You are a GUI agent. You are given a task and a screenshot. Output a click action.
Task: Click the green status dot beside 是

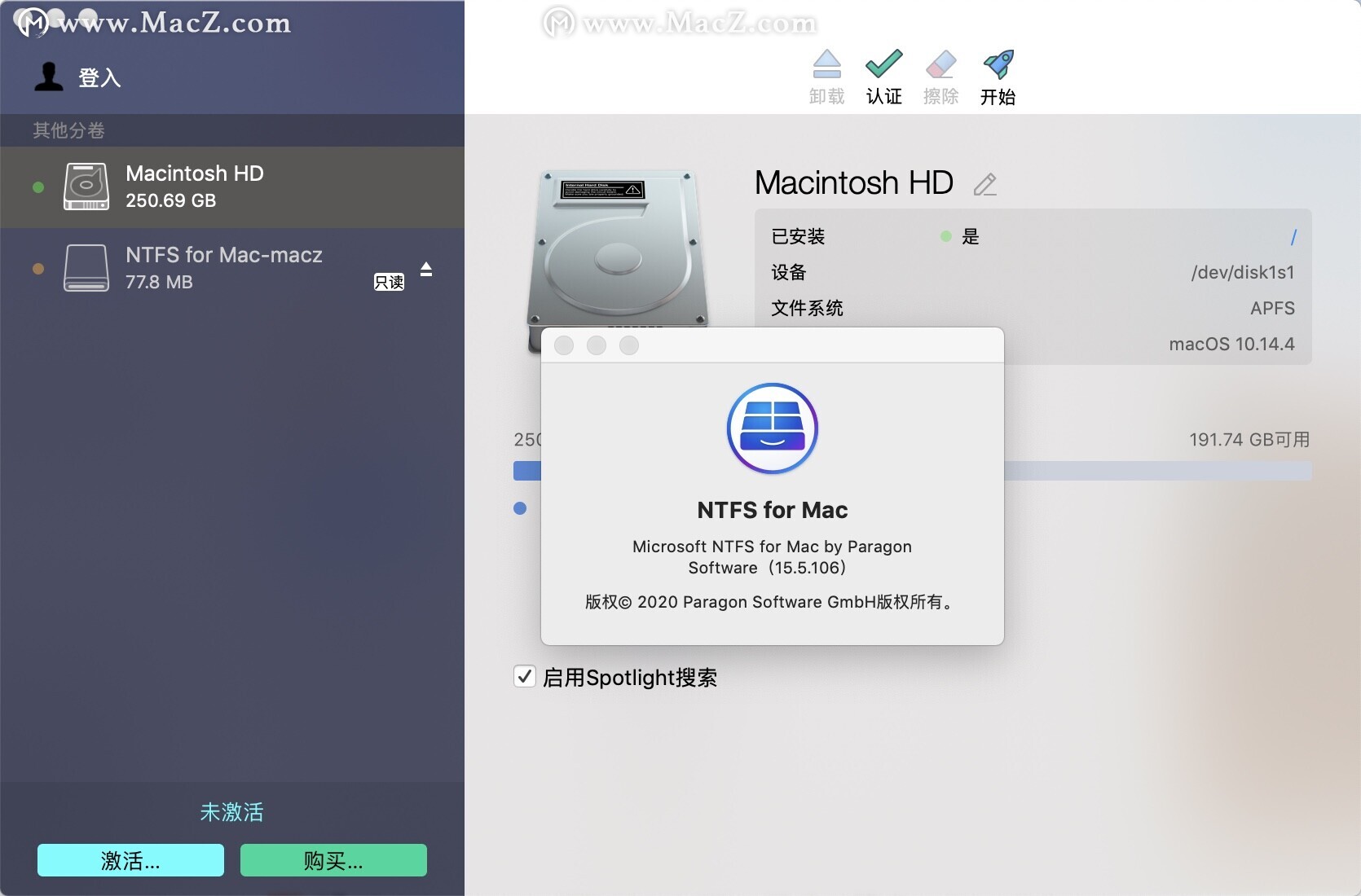click(945, 236)
